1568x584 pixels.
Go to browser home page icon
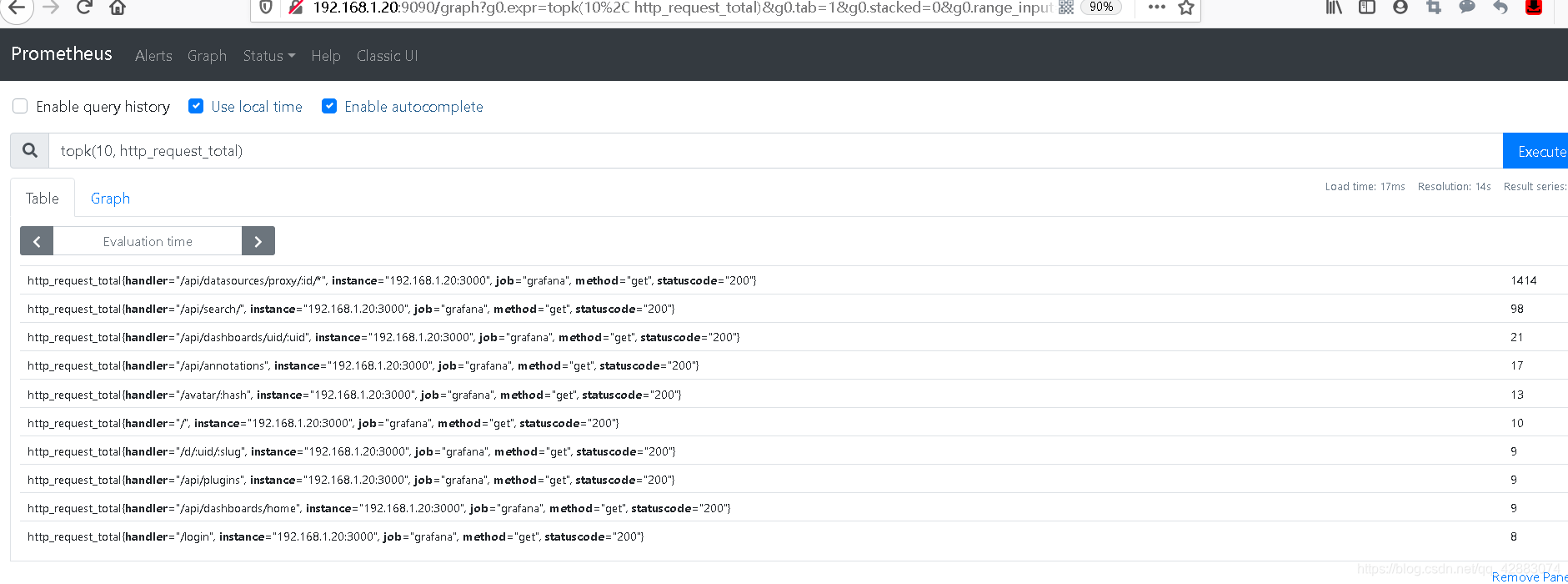pyautogui.click(x=118, y=8)
